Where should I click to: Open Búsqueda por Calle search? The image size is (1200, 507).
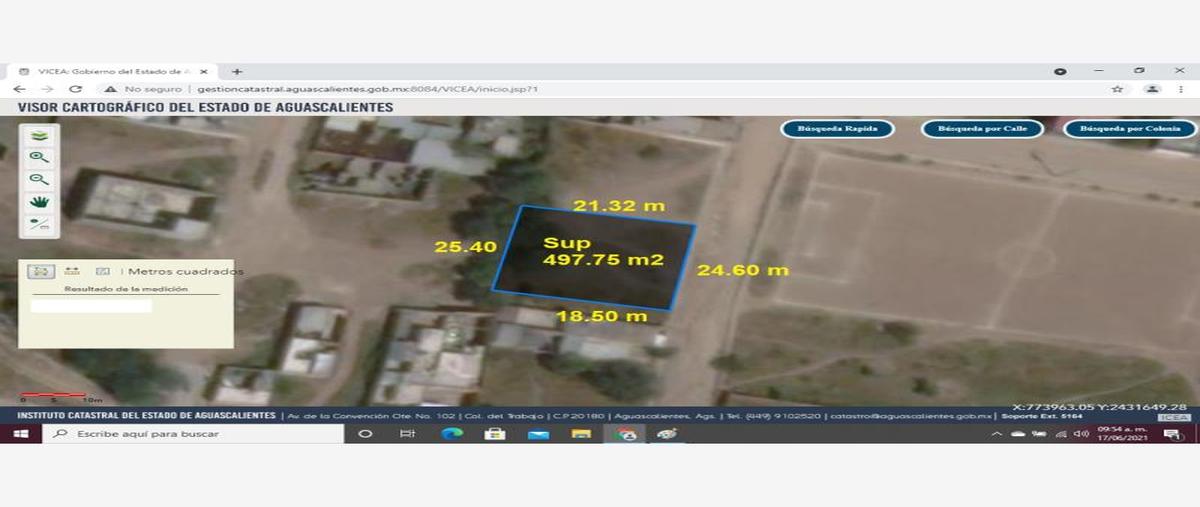coord(982,129)
